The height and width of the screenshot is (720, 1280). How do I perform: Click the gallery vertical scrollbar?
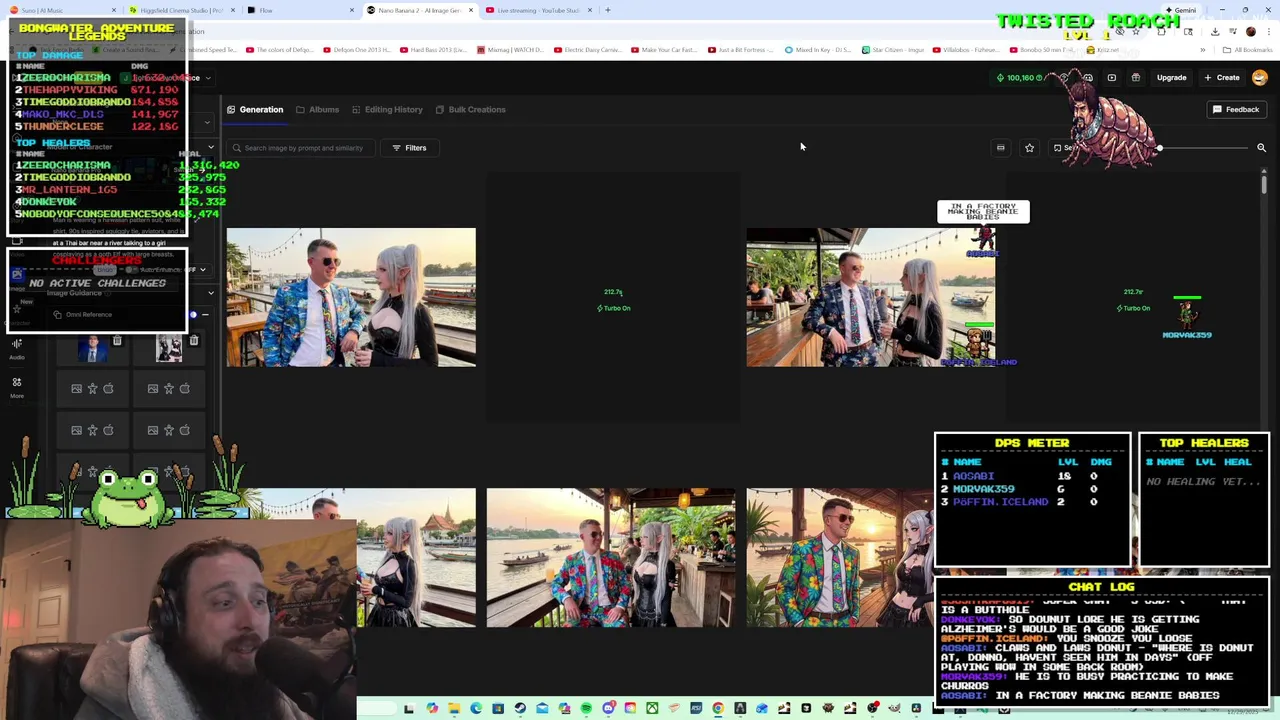[1264, 185]
